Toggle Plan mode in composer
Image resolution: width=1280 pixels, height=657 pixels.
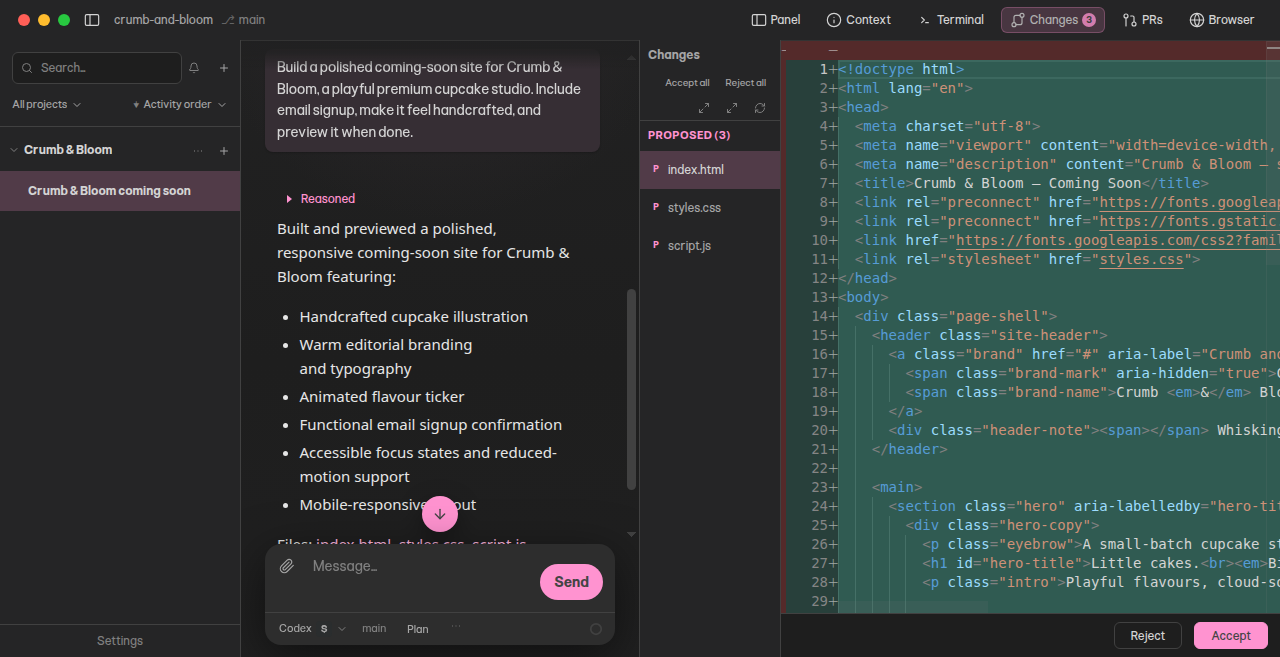pyautogui.click(x=418, y=629)
